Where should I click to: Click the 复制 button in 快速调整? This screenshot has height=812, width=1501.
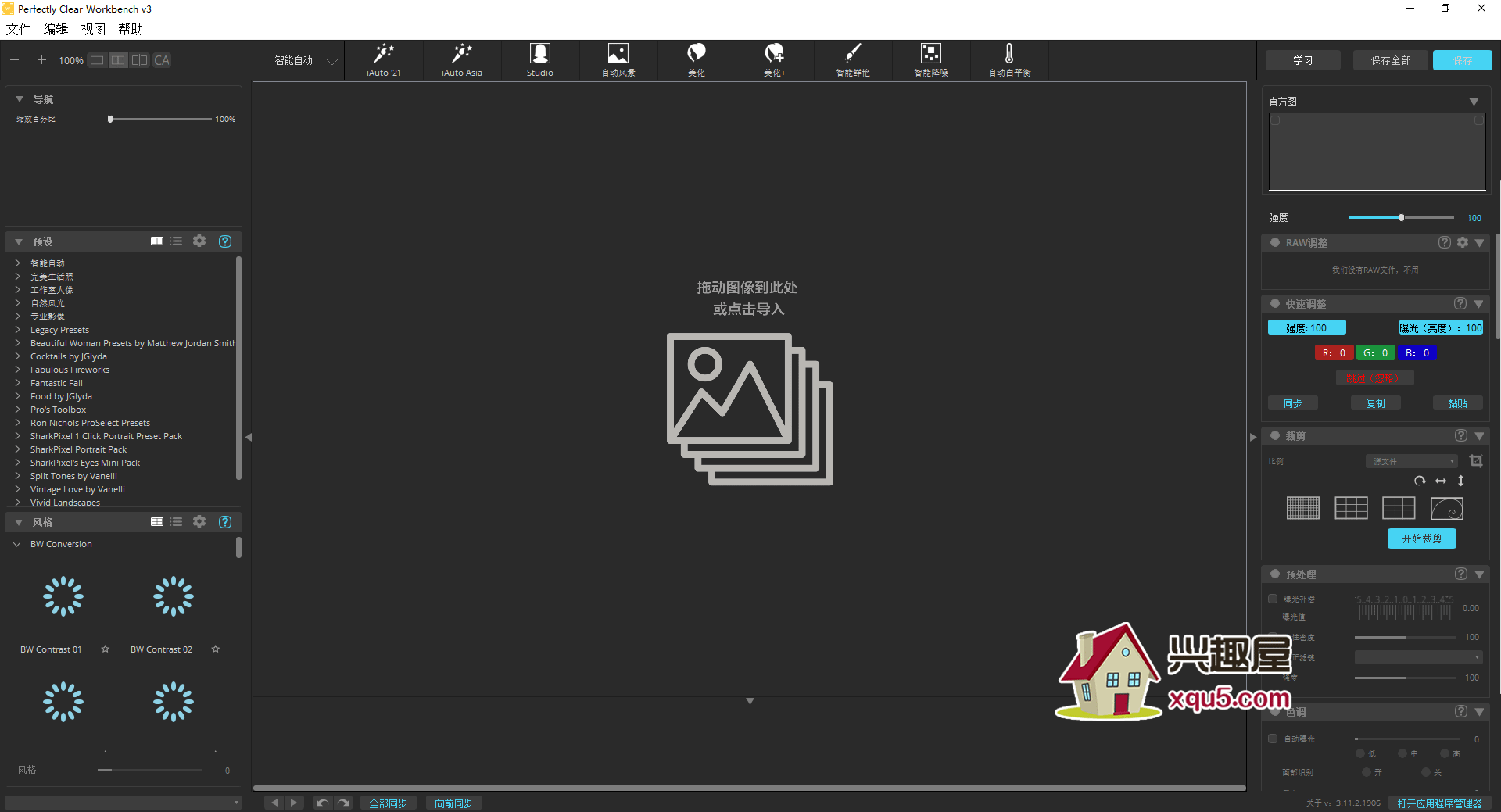(1375, 402)
